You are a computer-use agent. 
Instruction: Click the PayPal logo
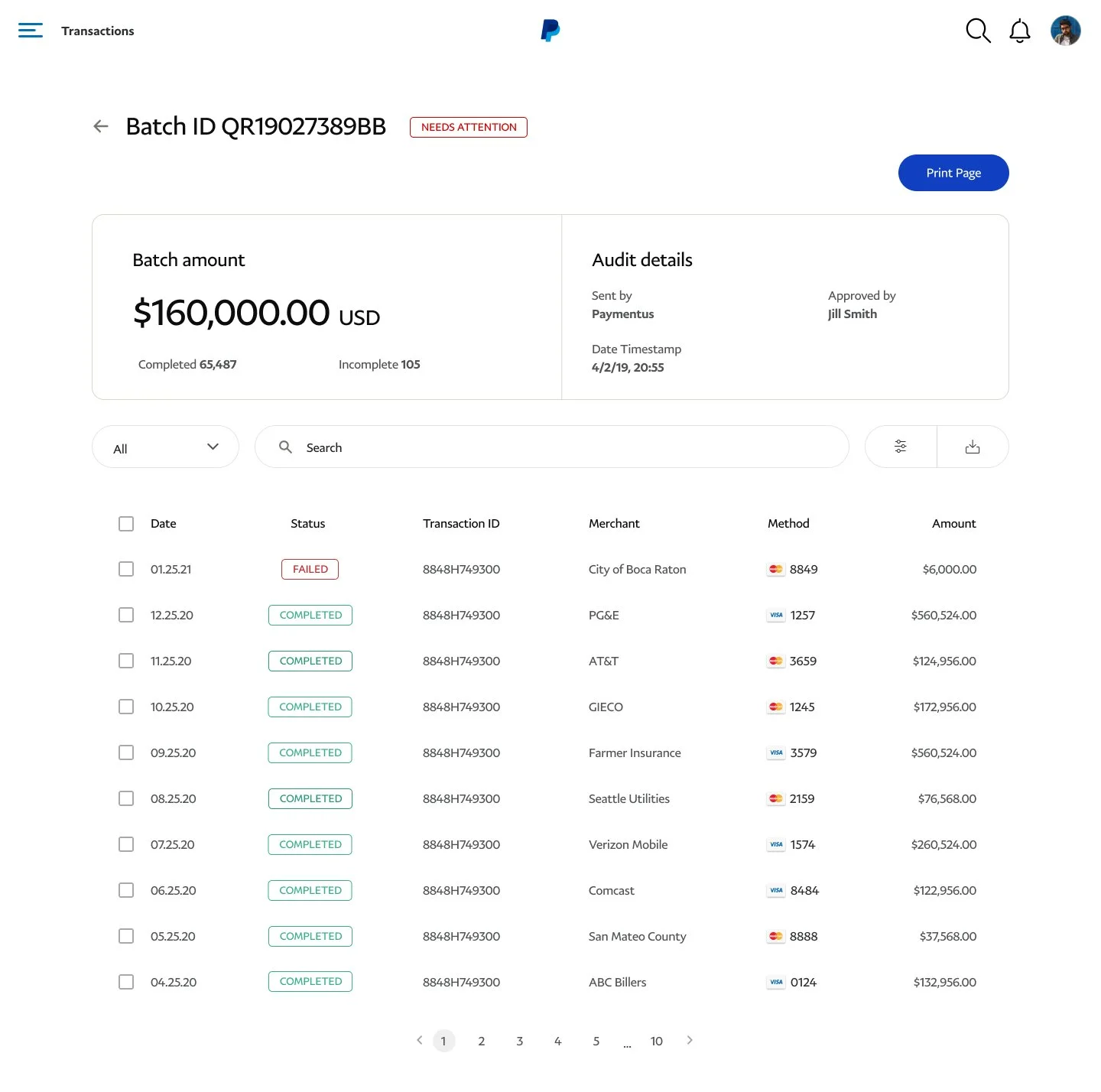(550, 31)
